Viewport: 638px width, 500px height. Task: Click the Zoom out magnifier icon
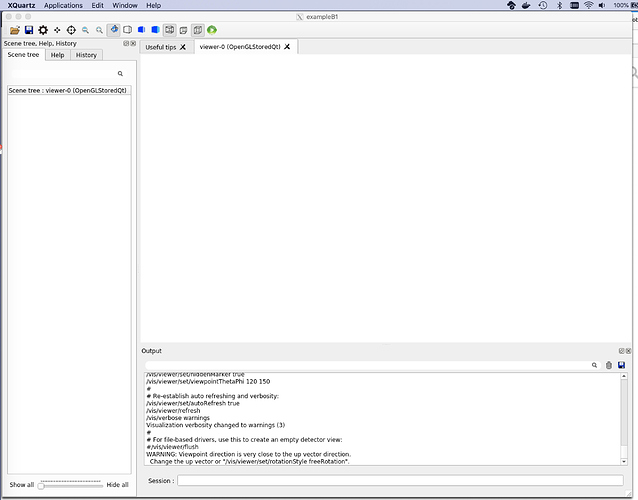point(85,30)
